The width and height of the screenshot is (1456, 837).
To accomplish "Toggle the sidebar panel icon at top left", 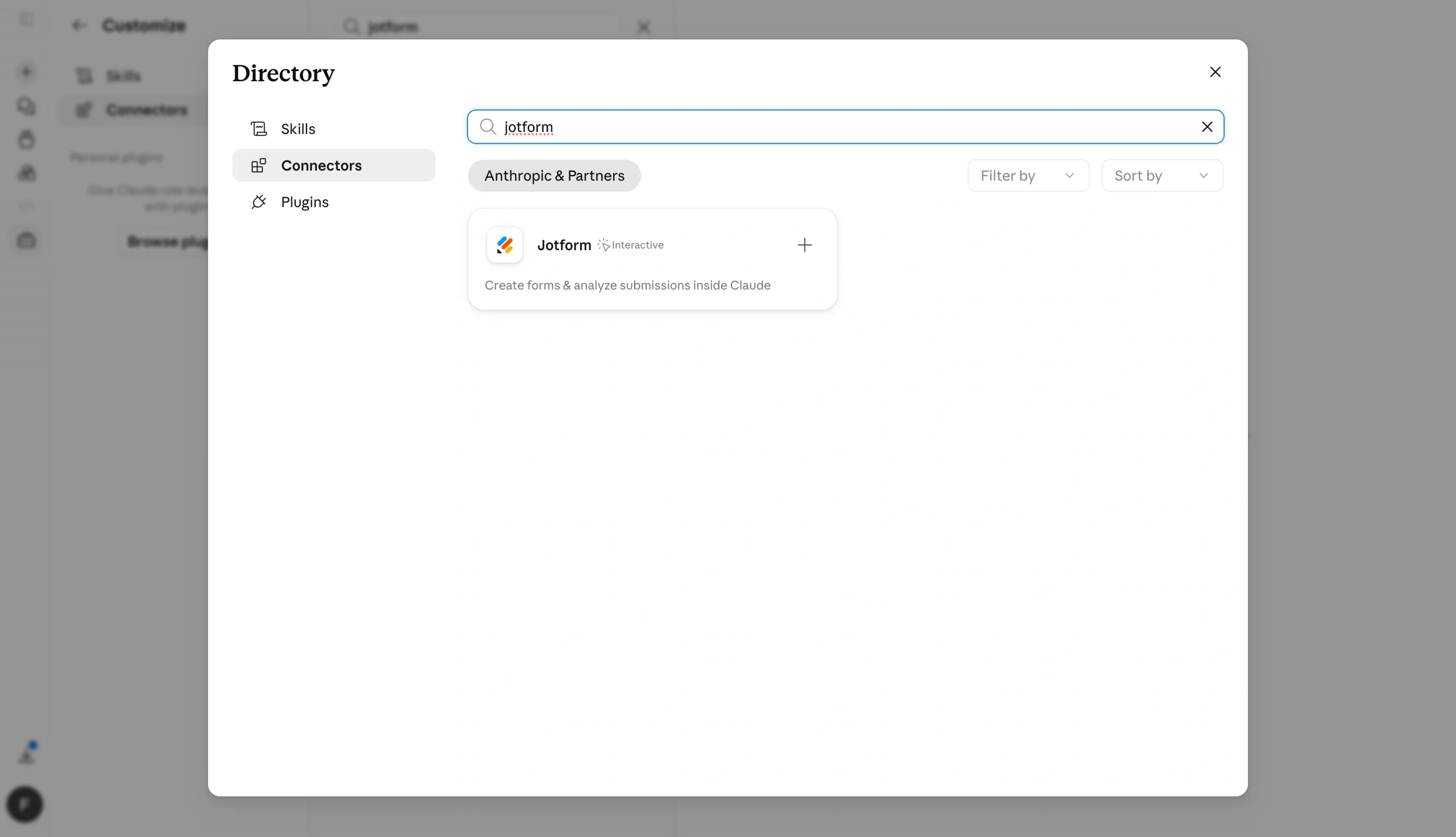I will 26,19.
